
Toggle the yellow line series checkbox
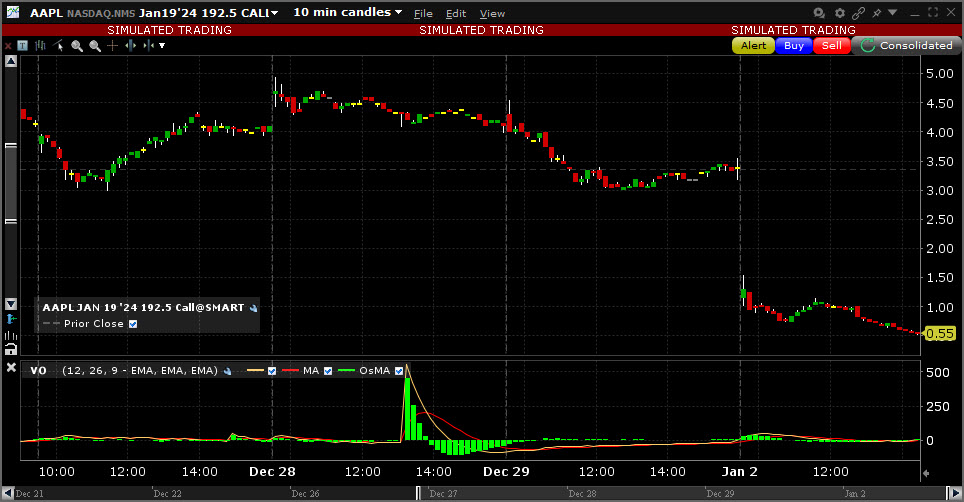click(x=272, y=371)
